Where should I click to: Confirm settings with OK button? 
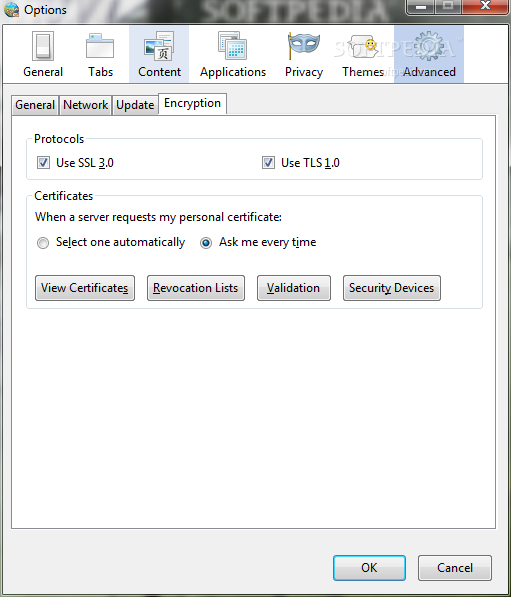tap(369, 568)
